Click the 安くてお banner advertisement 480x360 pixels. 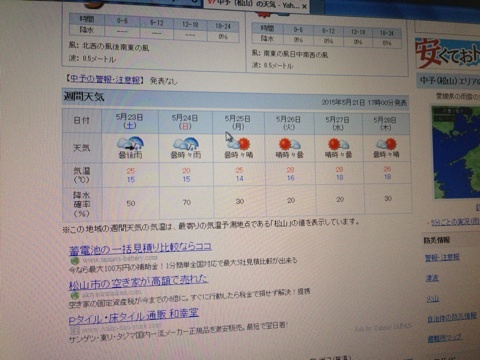[447, 53]
